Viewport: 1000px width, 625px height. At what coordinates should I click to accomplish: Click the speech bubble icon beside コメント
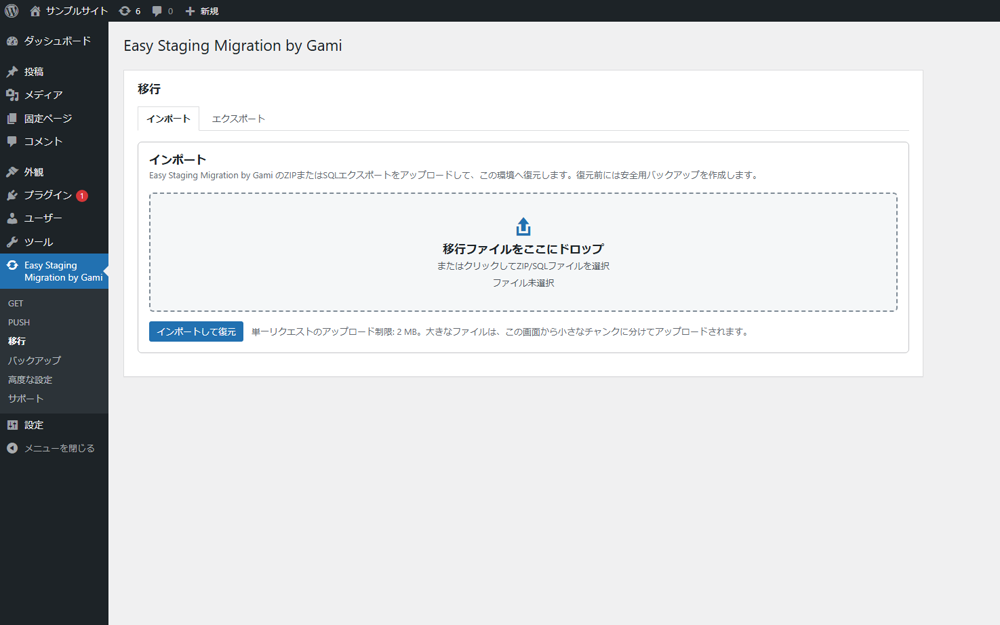(12, 142)
